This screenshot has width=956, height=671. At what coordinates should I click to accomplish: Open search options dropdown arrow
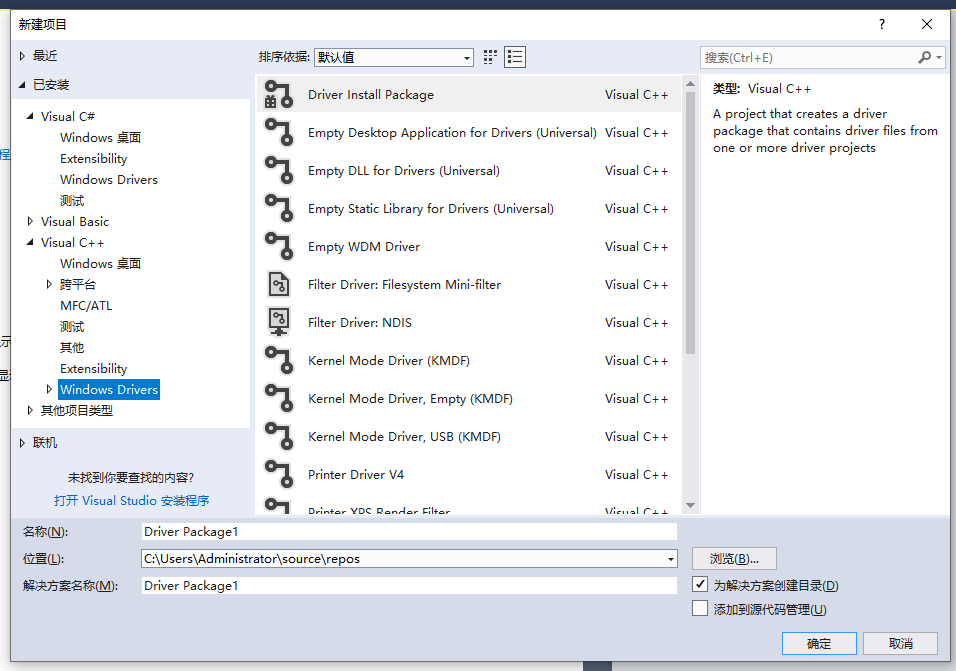[x=939, y=57]
